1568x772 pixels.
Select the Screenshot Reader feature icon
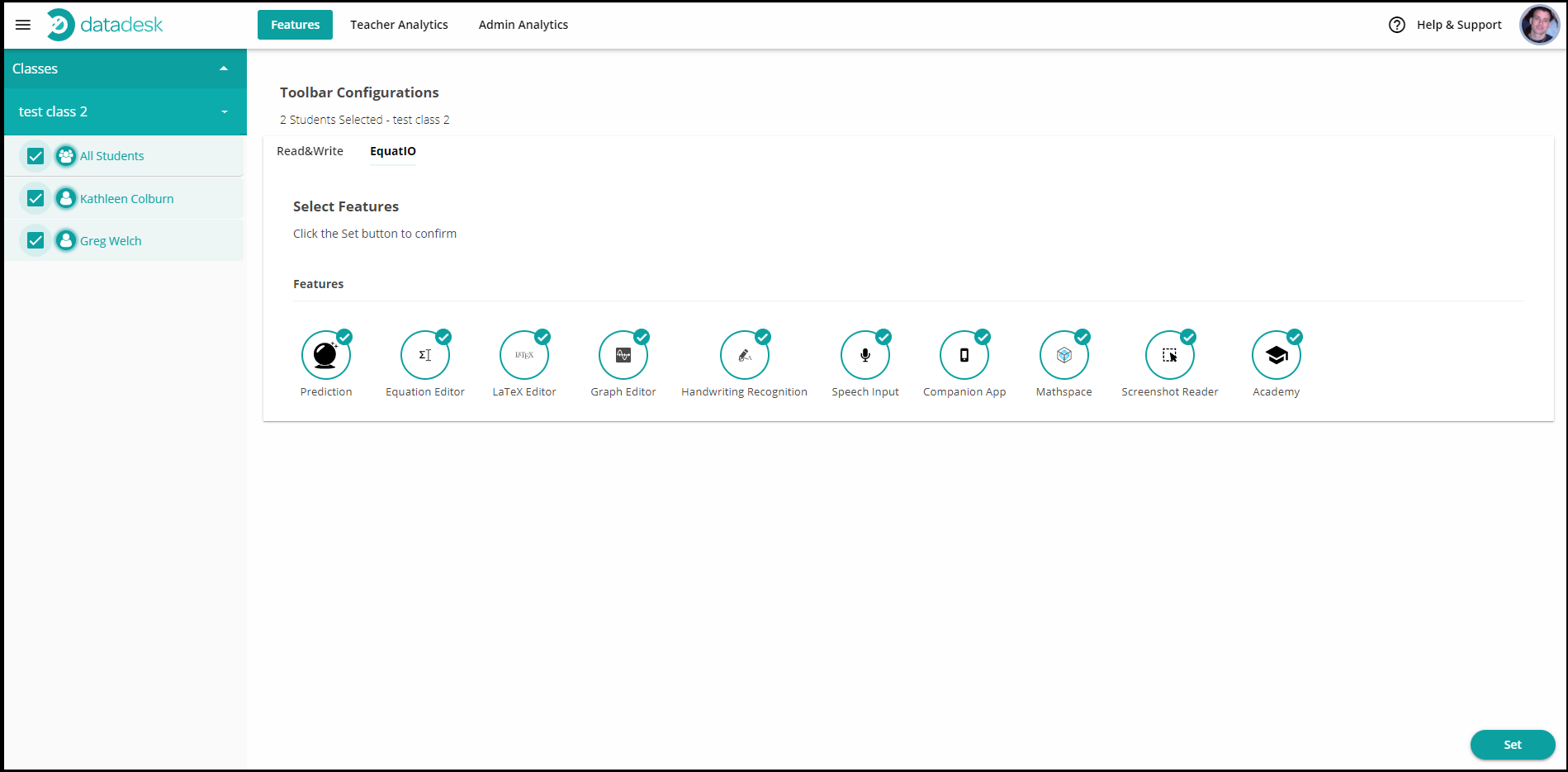[1170, 355]
